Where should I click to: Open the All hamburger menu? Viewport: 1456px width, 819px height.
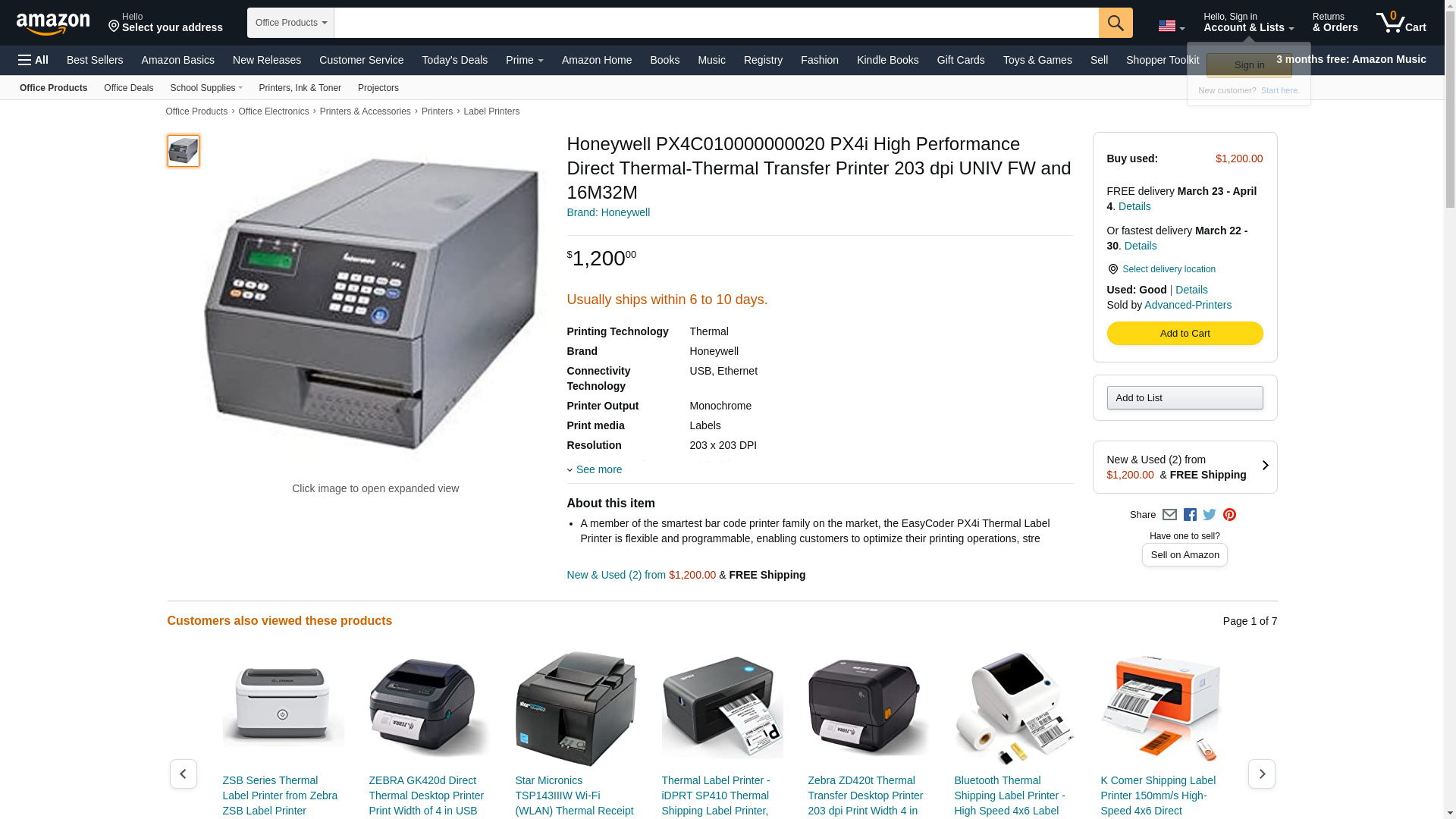point(33,60)
